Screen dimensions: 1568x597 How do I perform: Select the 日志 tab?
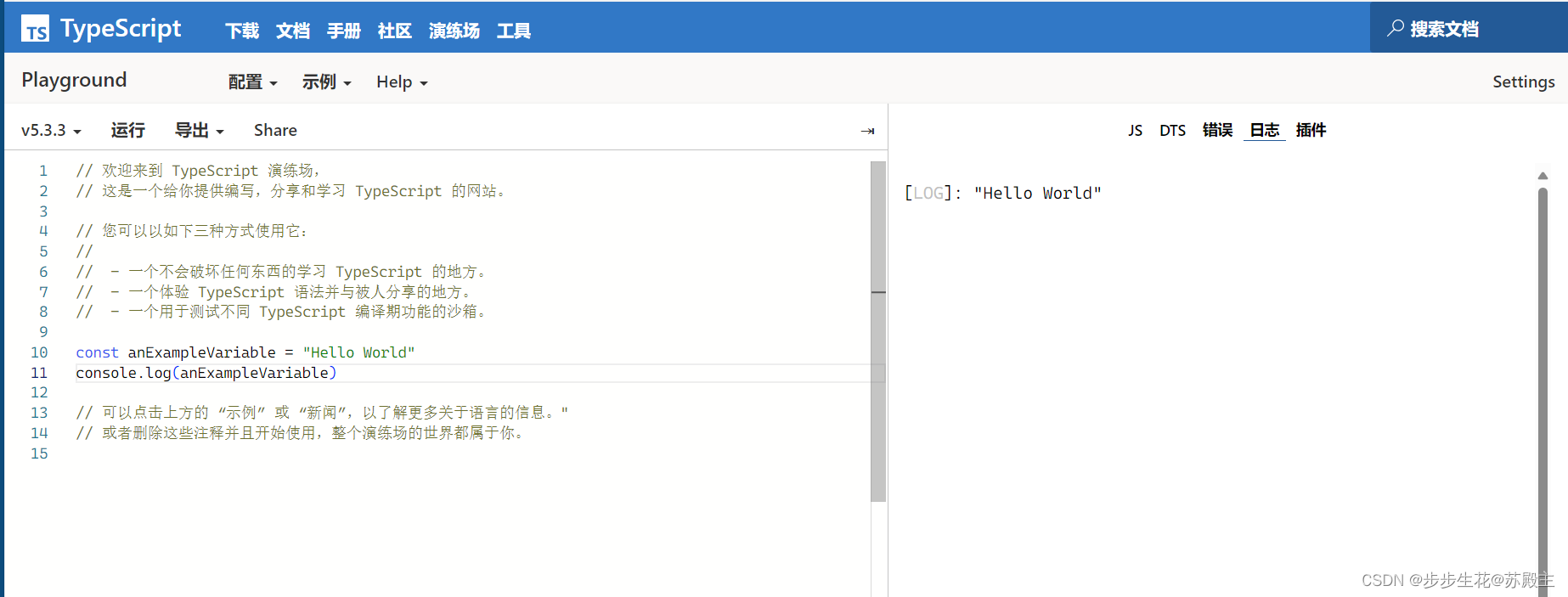pos(1265,130)
